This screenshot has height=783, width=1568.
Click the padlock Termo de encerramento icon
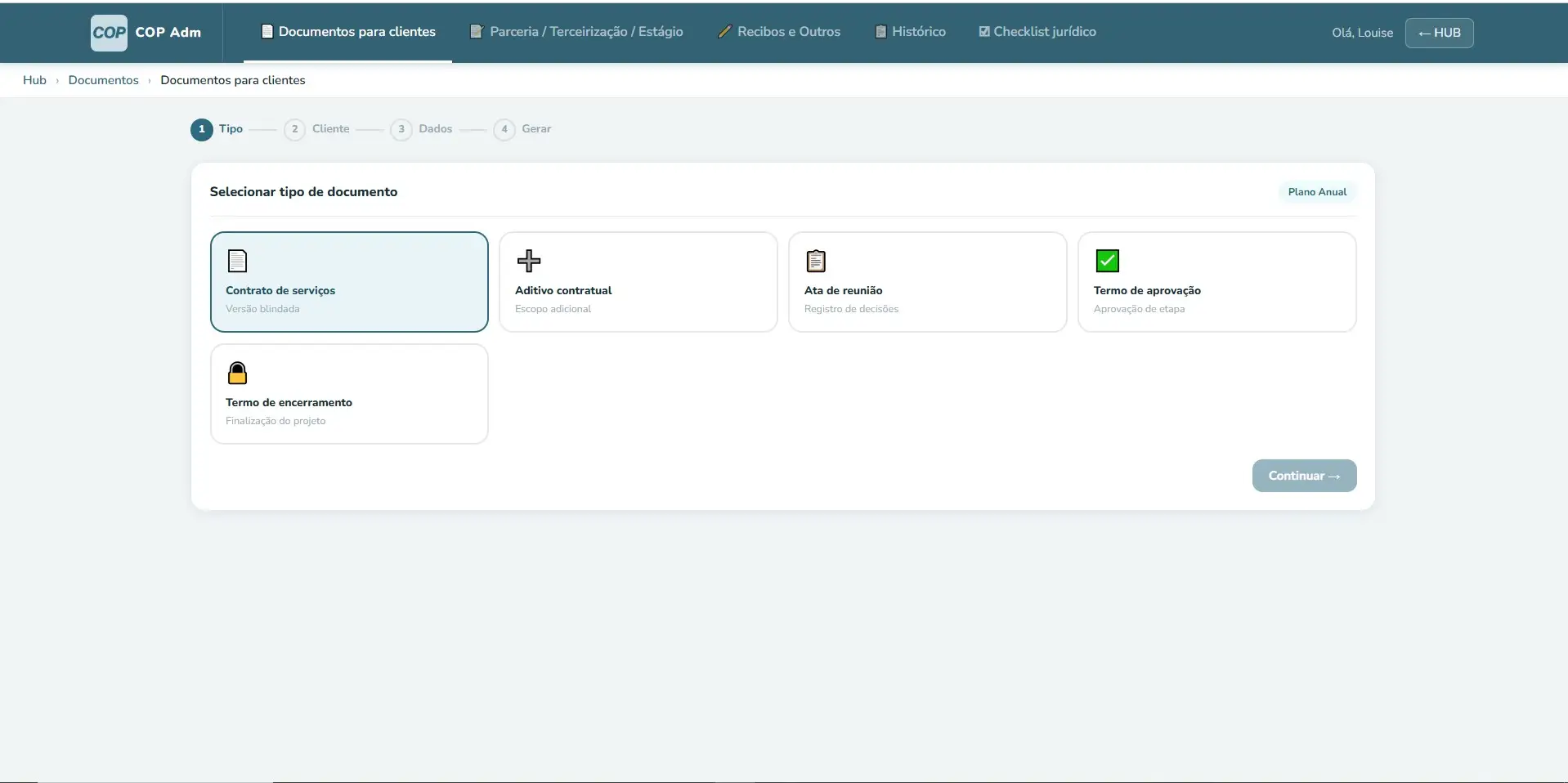click(237, 373)
